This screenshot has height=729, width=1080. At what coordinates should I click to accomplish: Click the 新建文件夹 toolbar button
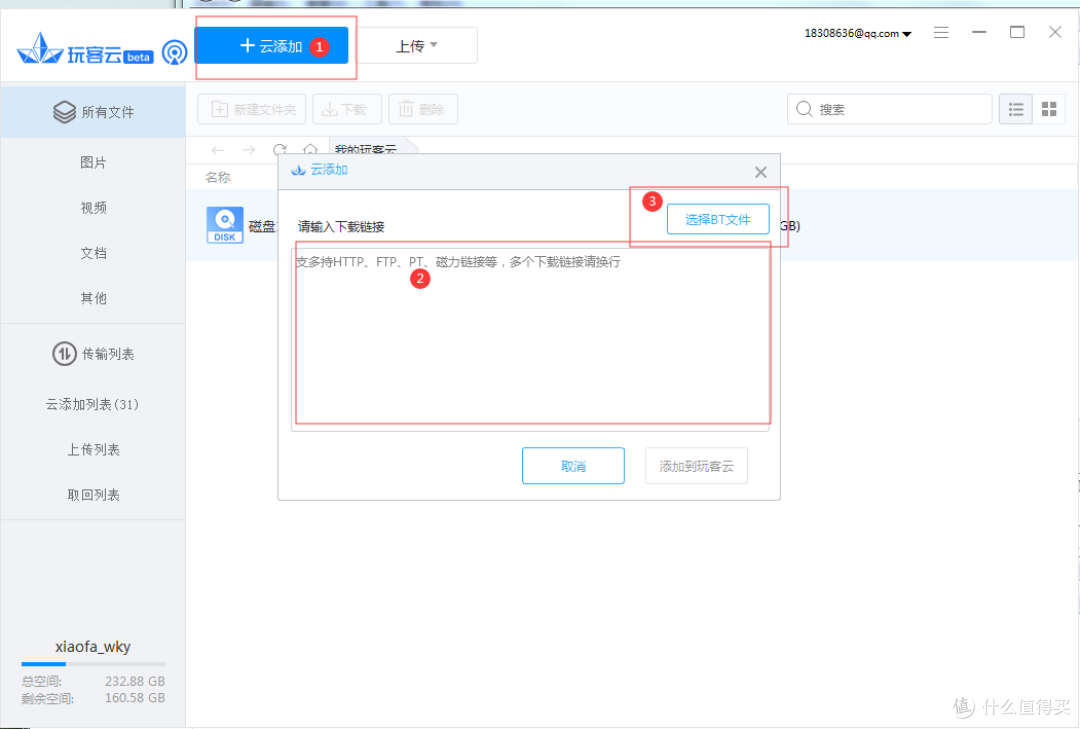coord(251,109)
